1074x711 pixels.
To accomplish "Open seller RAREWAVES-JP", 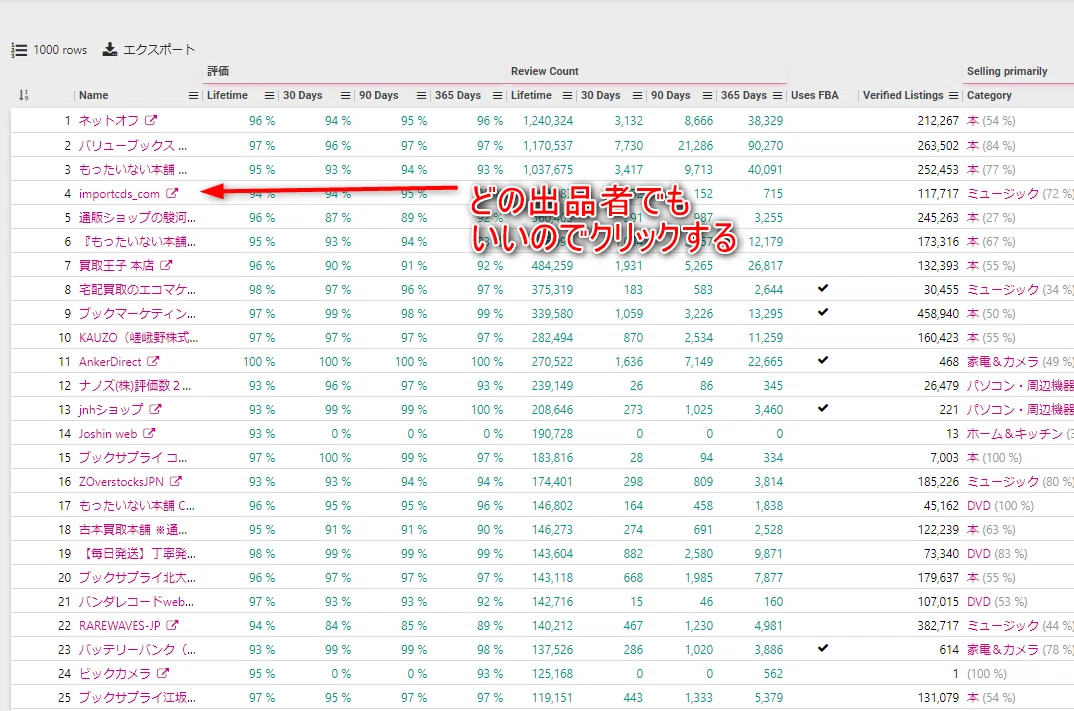I will pyautogui.click(x=120, y=625).
